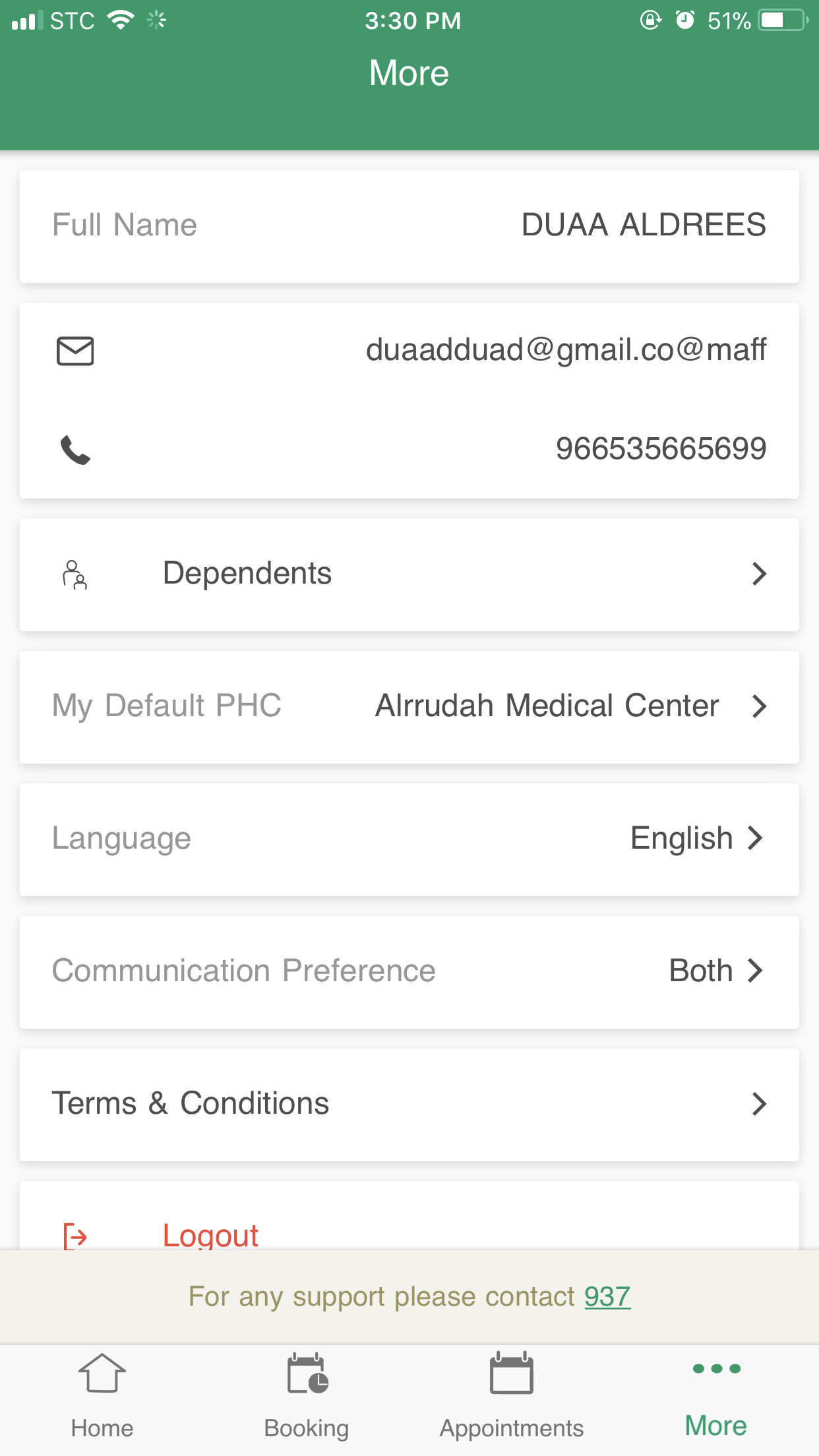
Task: Tap the Dependents people icon
Action: (75, 574)
